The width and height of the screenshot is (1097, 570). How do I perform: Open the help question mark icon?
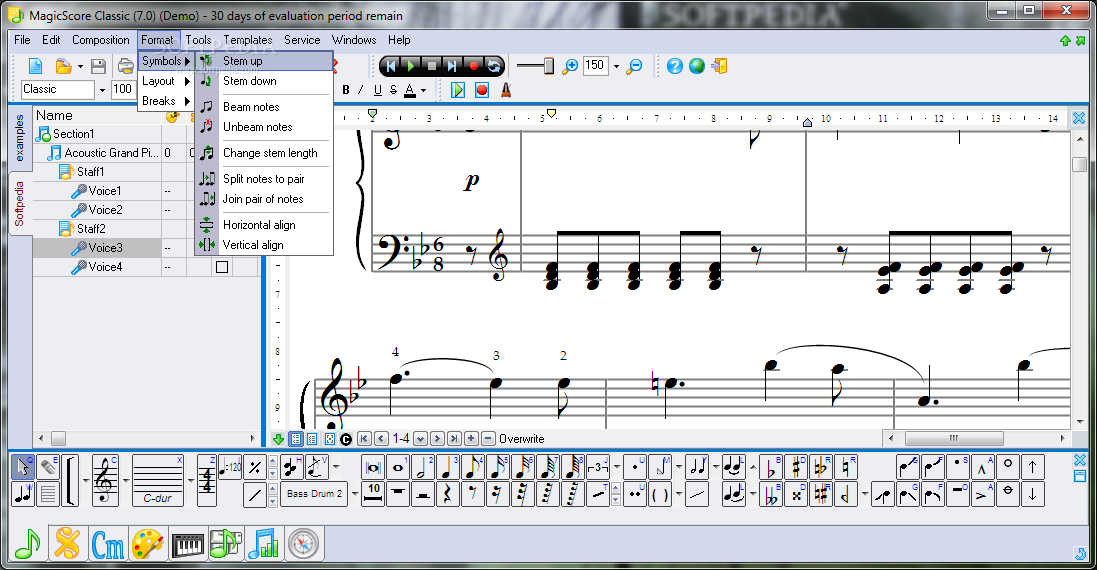(674, 66)
